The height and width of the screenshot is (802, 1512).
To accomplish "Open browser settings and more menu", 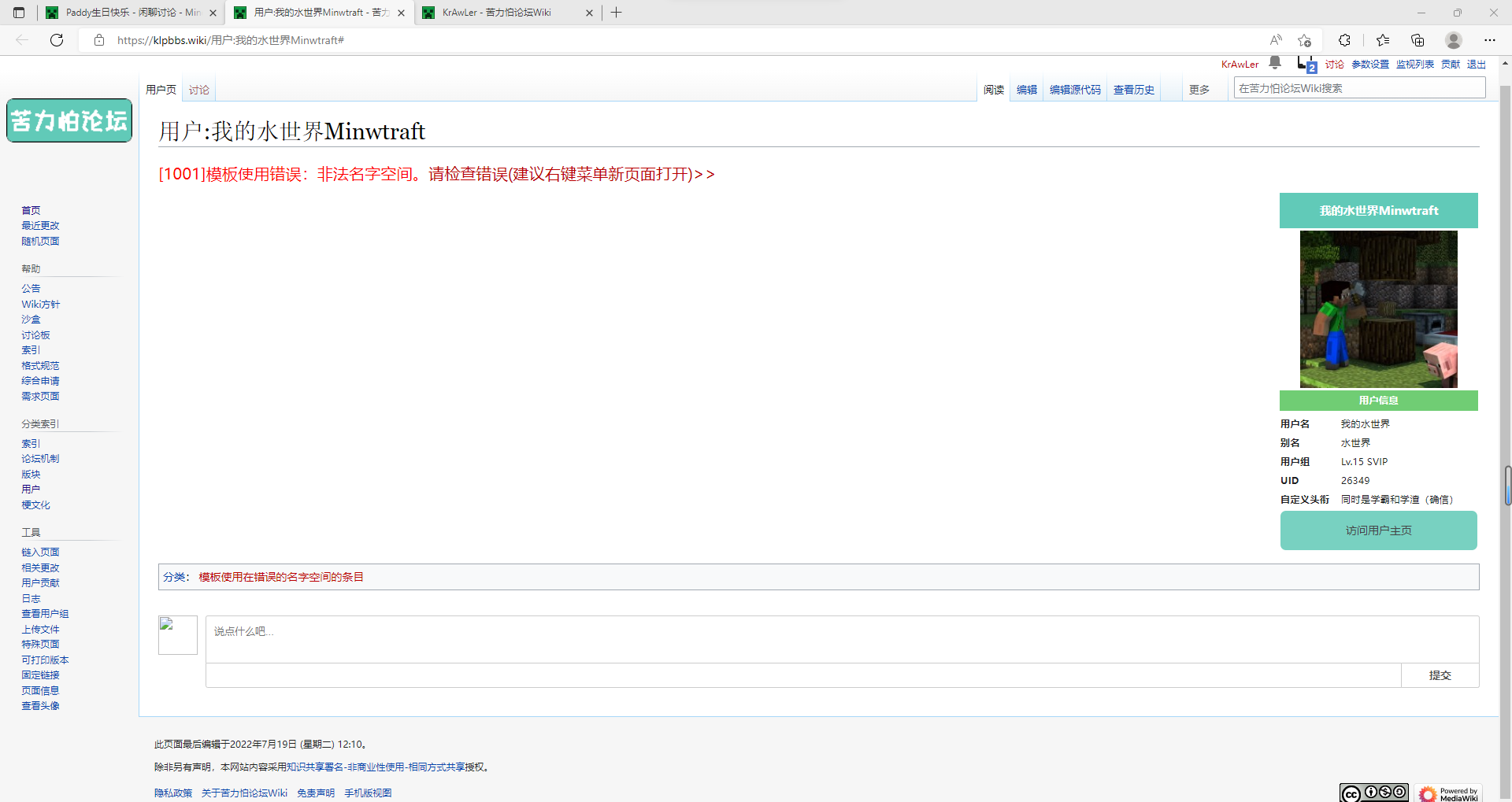I will 1489,40.
